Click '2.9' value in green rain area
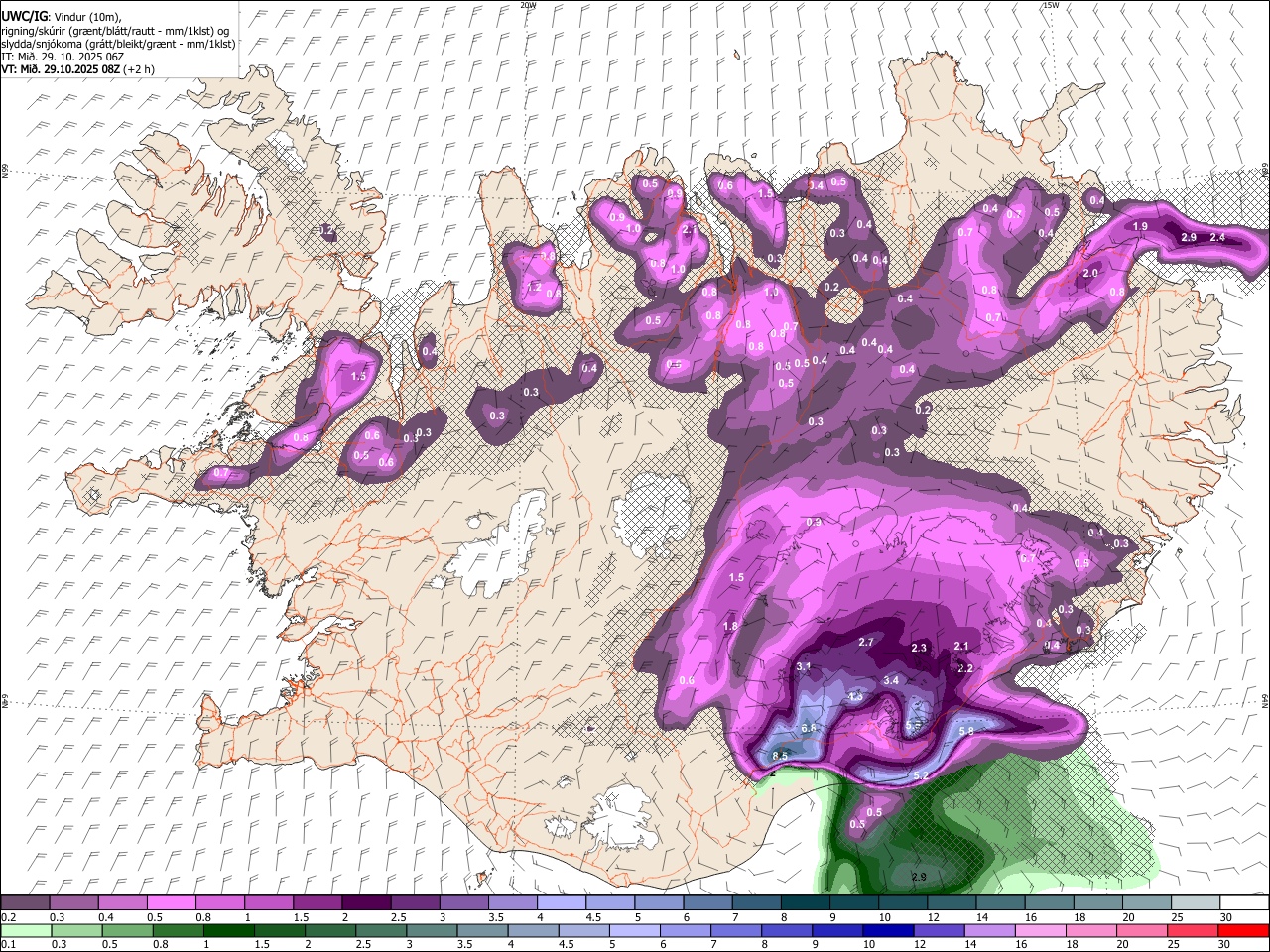The width and height of the screenshot is (1270, 952). coord(919,877)
